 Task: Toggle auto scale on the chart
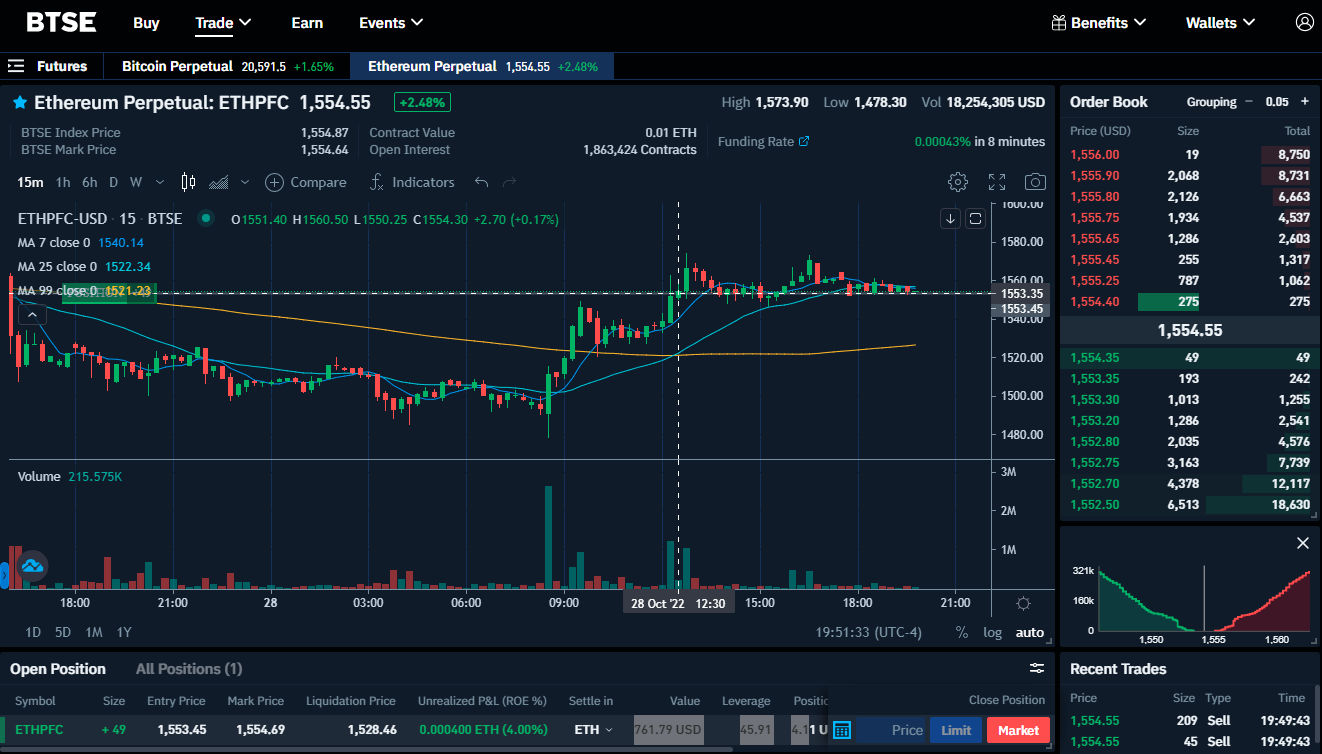tap(1030, 632)
